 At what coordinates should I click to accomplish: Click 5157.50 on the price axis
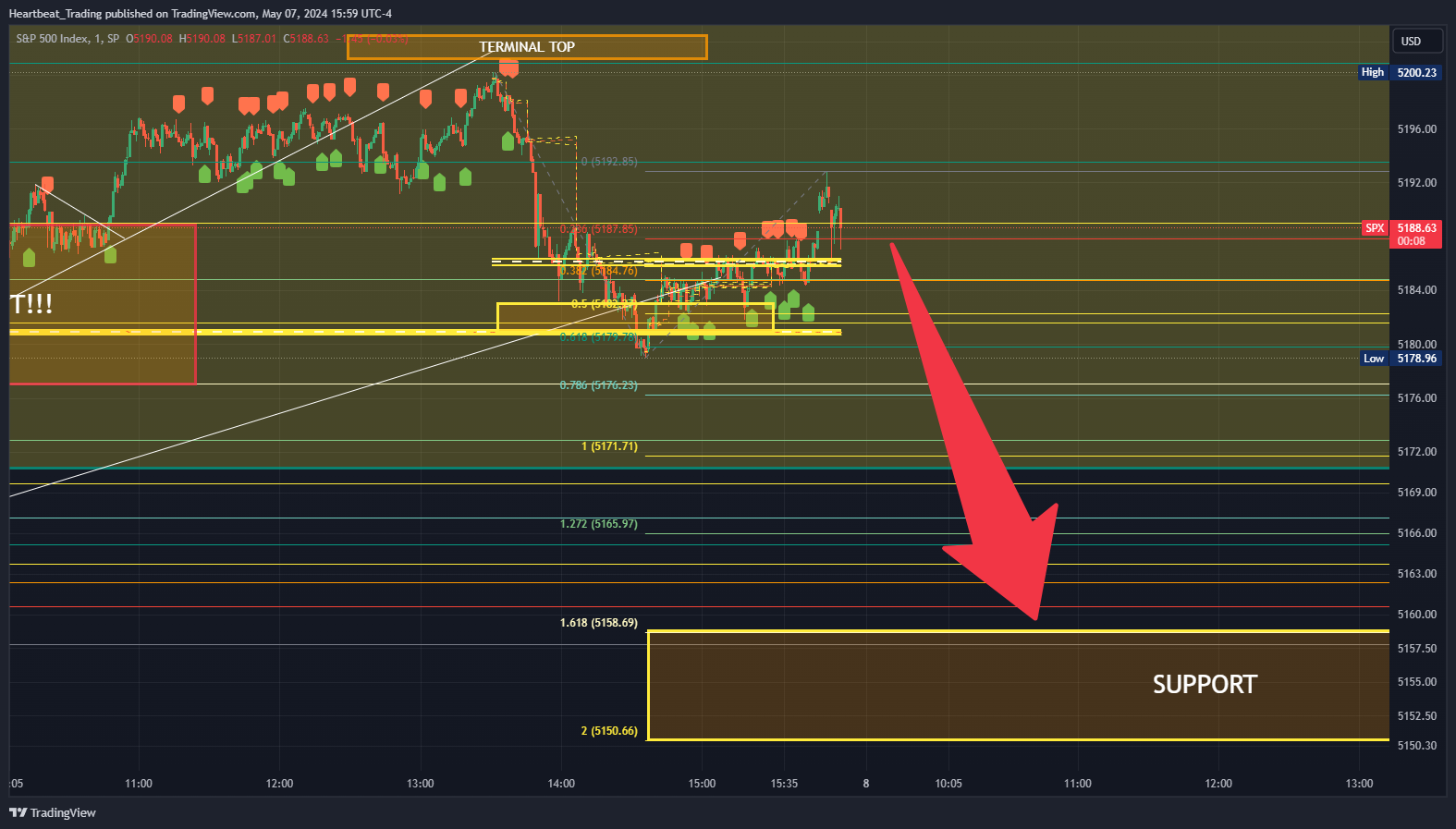[x=1417, y=649]
